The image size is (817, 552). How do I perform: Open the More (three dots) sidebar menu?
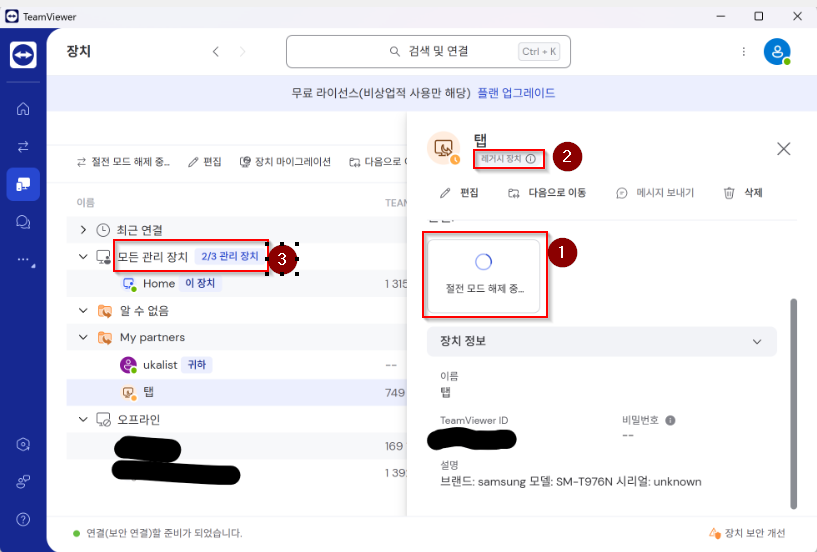[x=23, y=259]
